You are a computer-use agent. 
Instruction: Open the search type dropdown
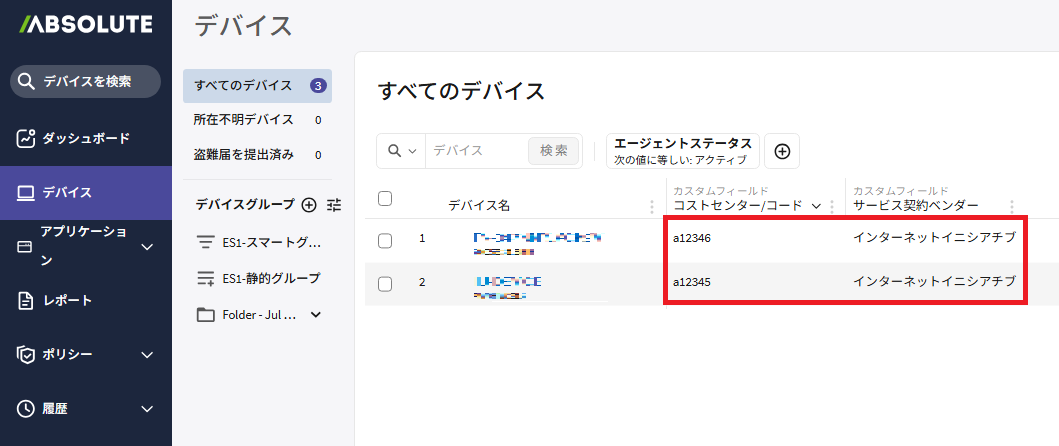point(401,151)
